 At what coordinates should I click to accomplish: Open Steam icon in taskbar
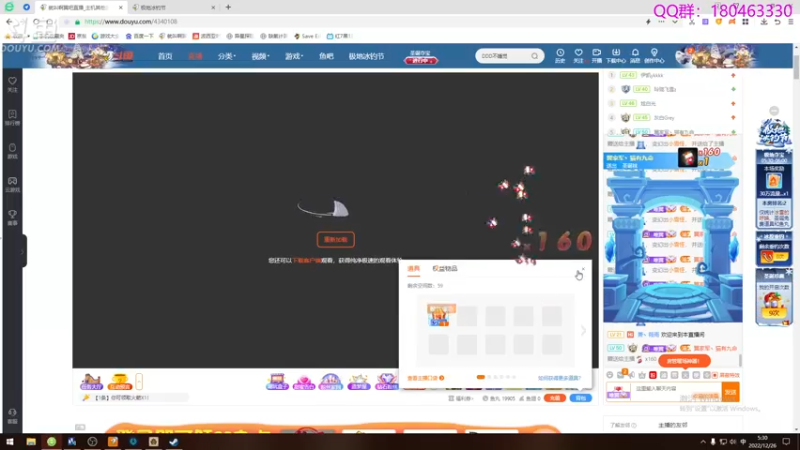[x=173, y=442]
